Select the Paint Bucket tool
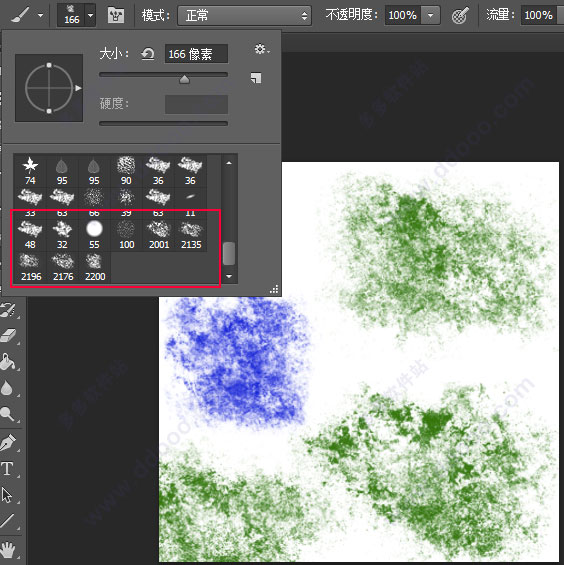 click(x=8, y=362)
